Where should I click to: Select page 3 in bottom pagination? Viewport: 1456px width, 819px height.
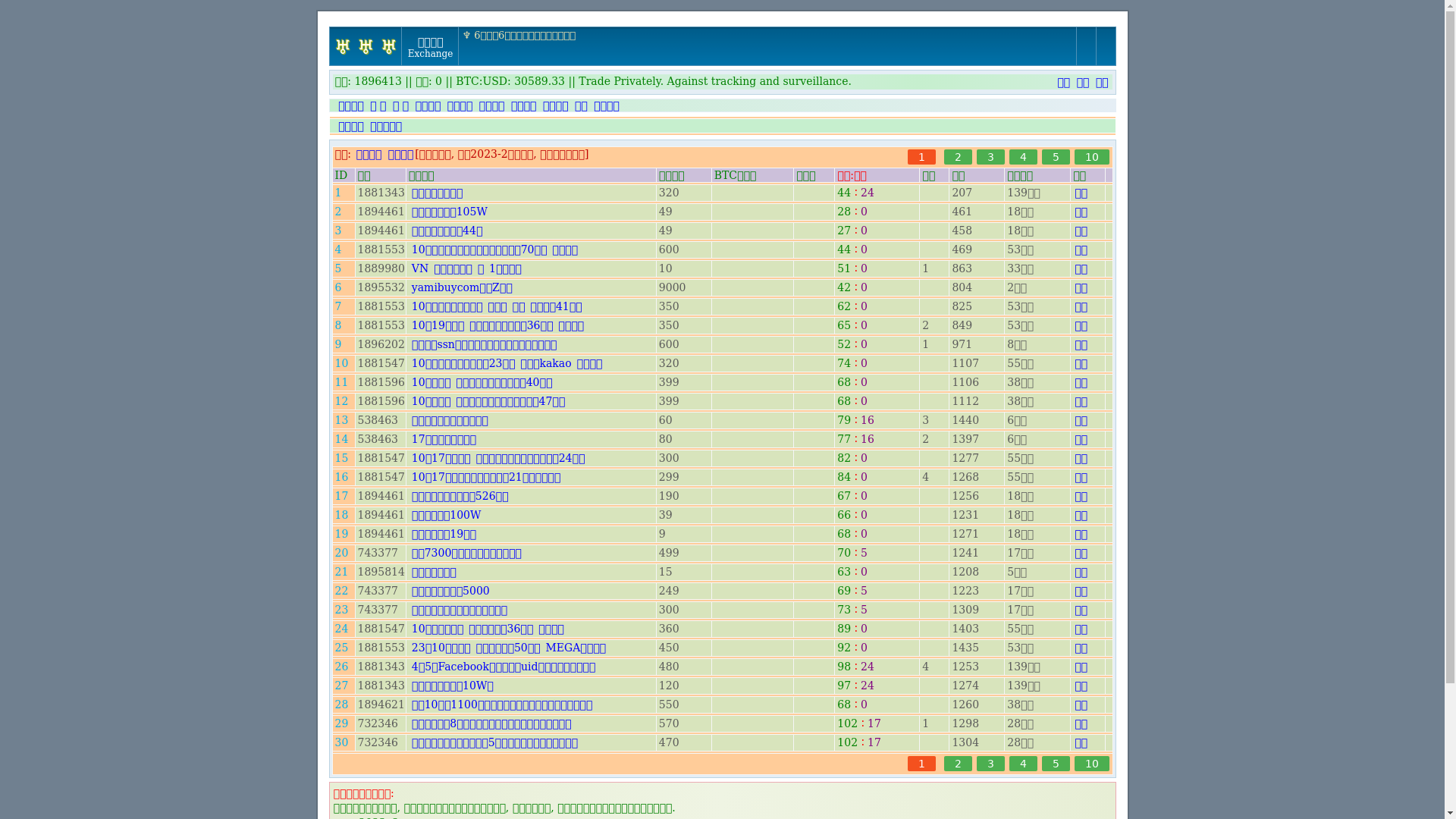(990, 764)
